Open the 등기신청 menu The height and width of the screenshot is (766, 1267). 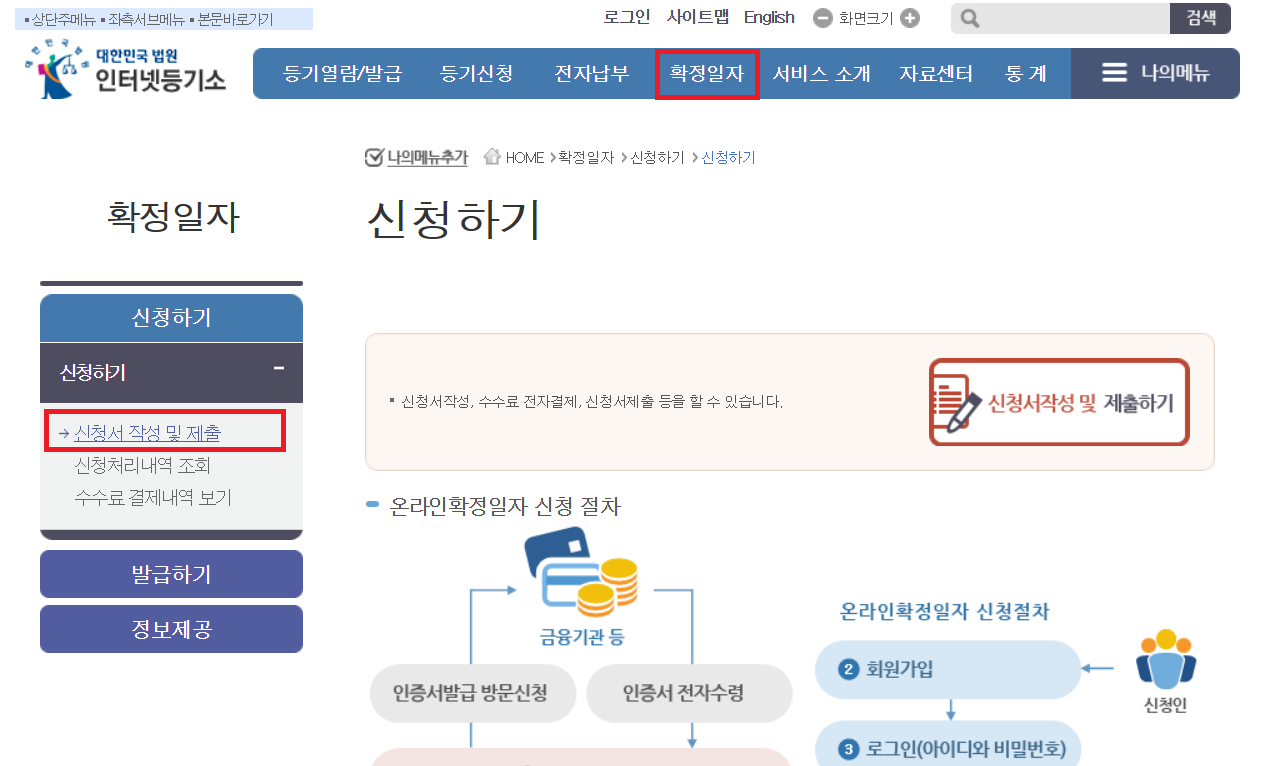(477, 74)
